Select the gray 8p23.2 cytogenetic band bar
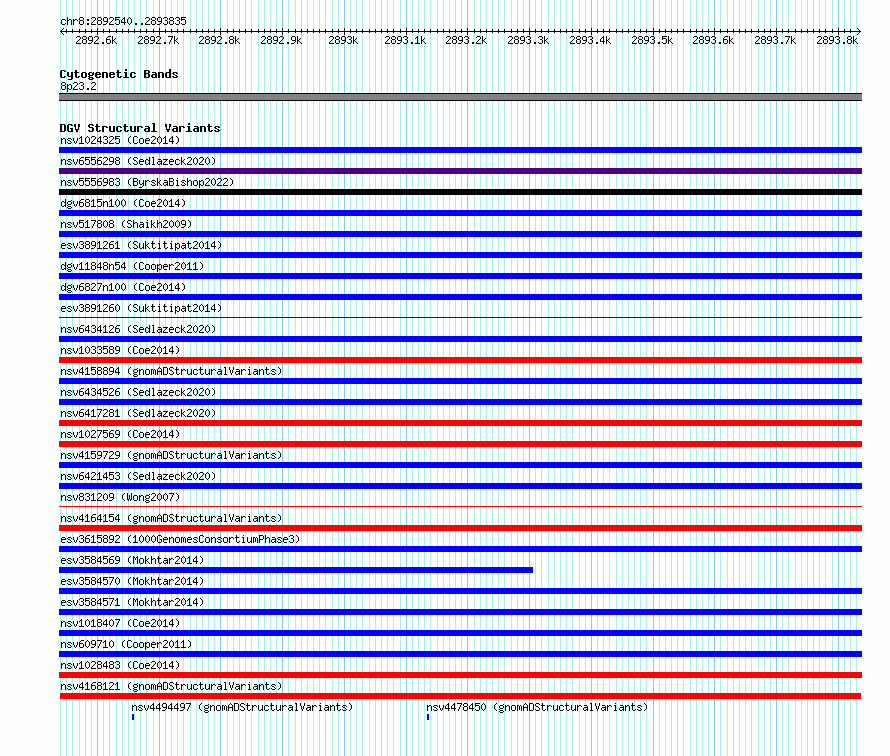This screenshot has width=890, height=756. 460,97
